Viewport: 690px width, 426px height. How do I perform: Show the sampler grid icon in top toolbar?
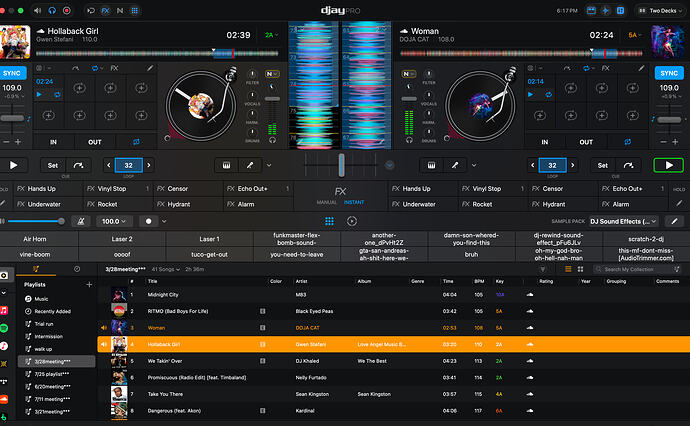134,10
